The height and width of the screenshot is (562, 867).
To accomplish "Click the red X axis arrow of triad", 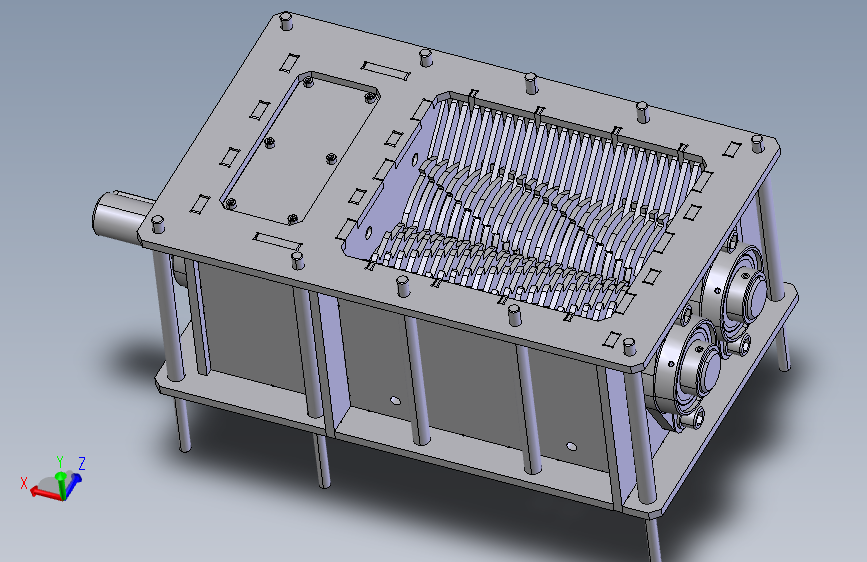I will pos(44,493).
